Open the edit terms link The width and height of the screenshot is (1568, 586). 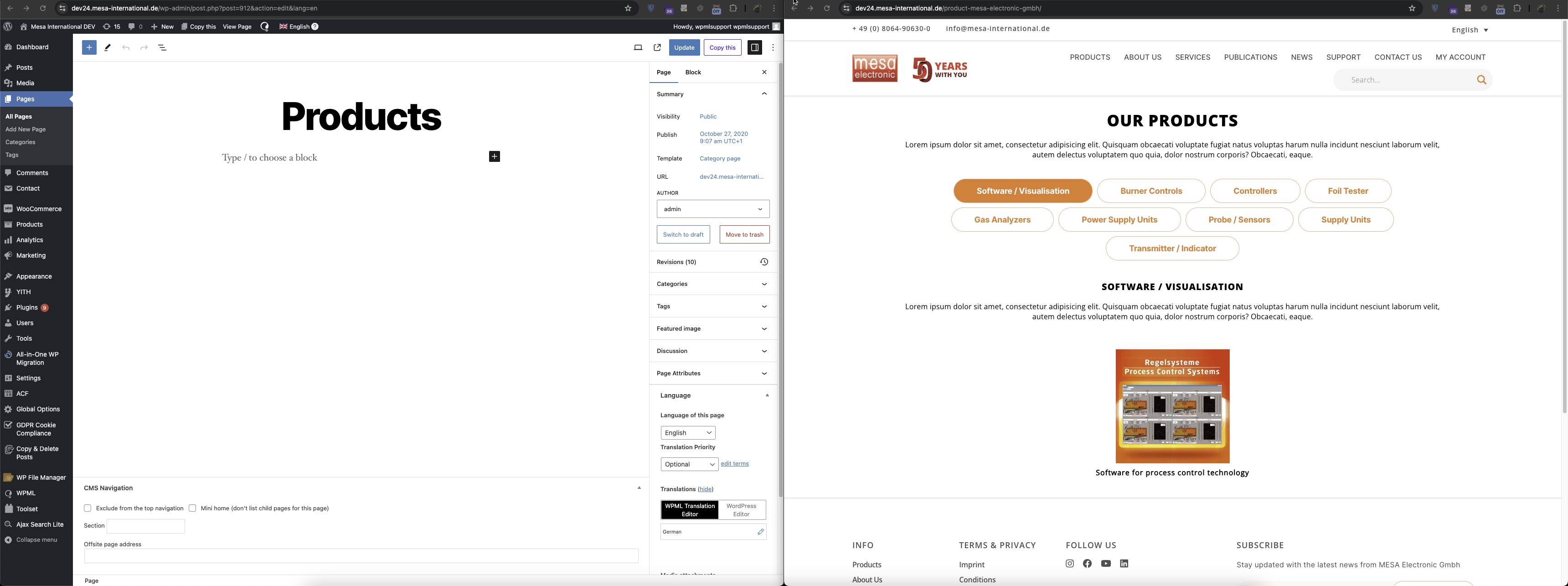pyautogui.click(x=735, y=464)
